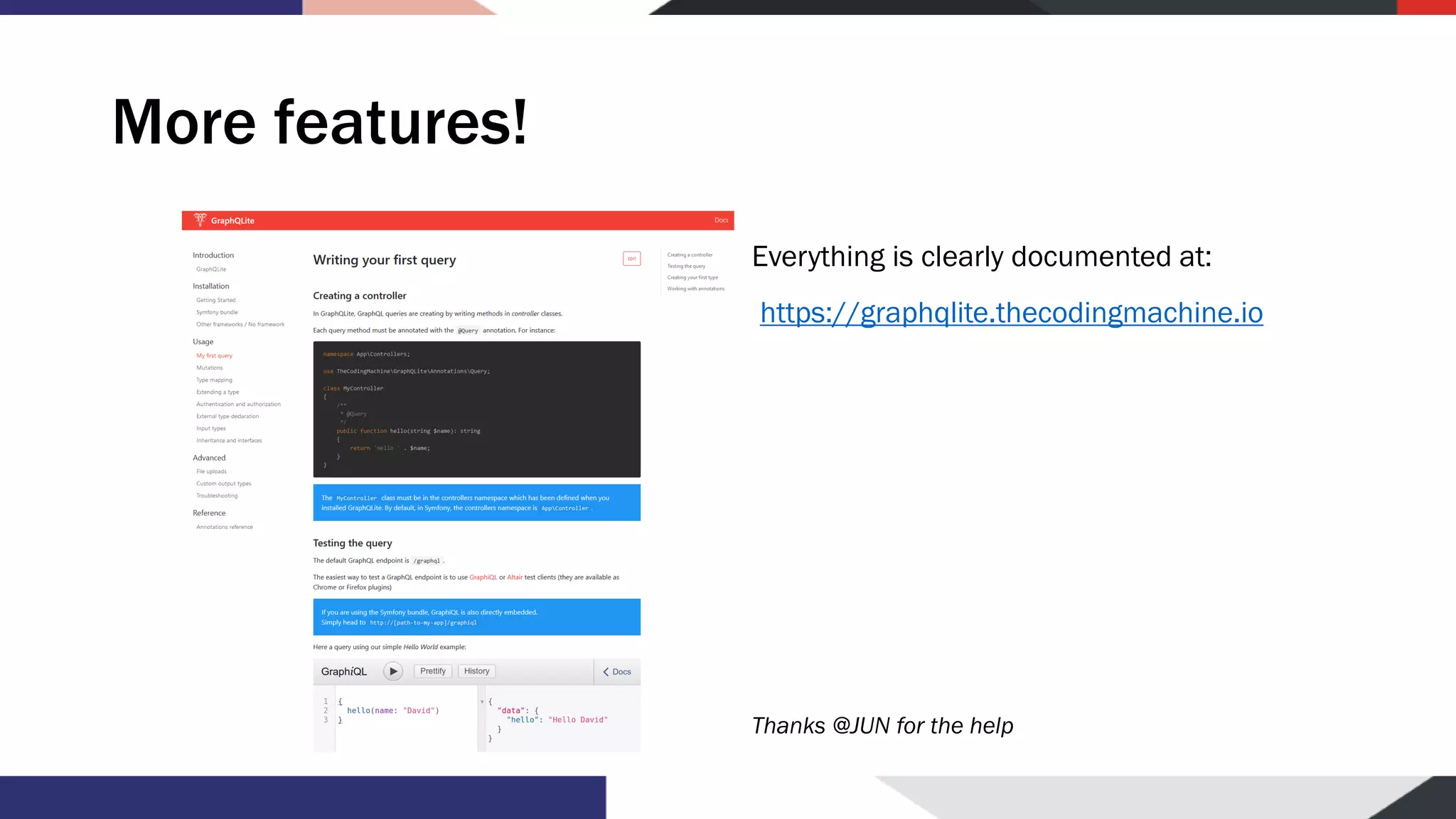Image resolution: width=1456 pixels, height=819 pixels.
Task: Click the Usage sidebar section heading
Action: click(x=203, y=341)
